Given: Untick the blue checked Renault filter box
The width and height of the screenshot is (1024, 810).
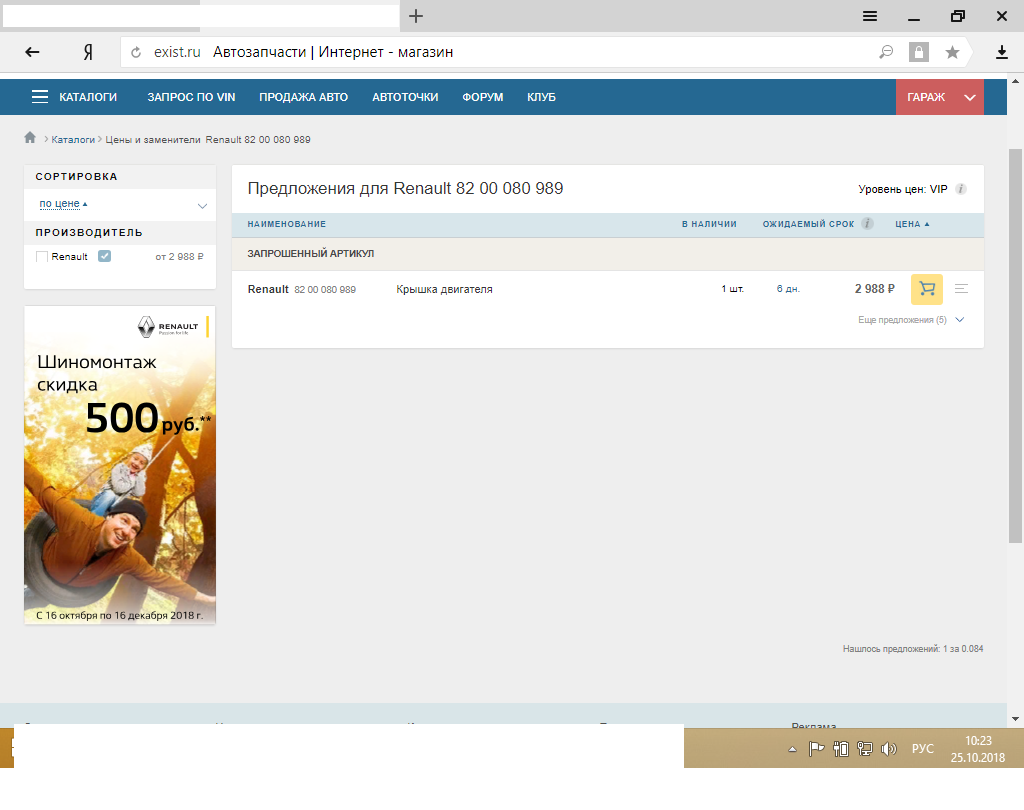Looking at the screenshot, I should click(x=104, y=256).
